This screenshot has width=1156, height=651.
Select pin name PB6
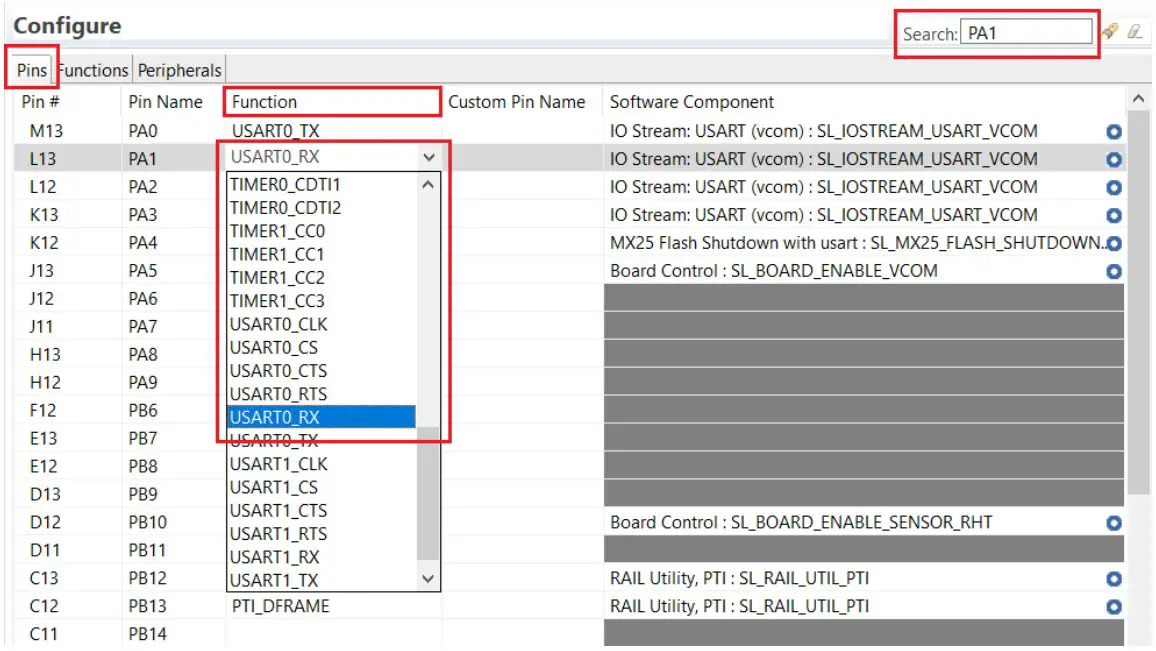coord(143,411)
